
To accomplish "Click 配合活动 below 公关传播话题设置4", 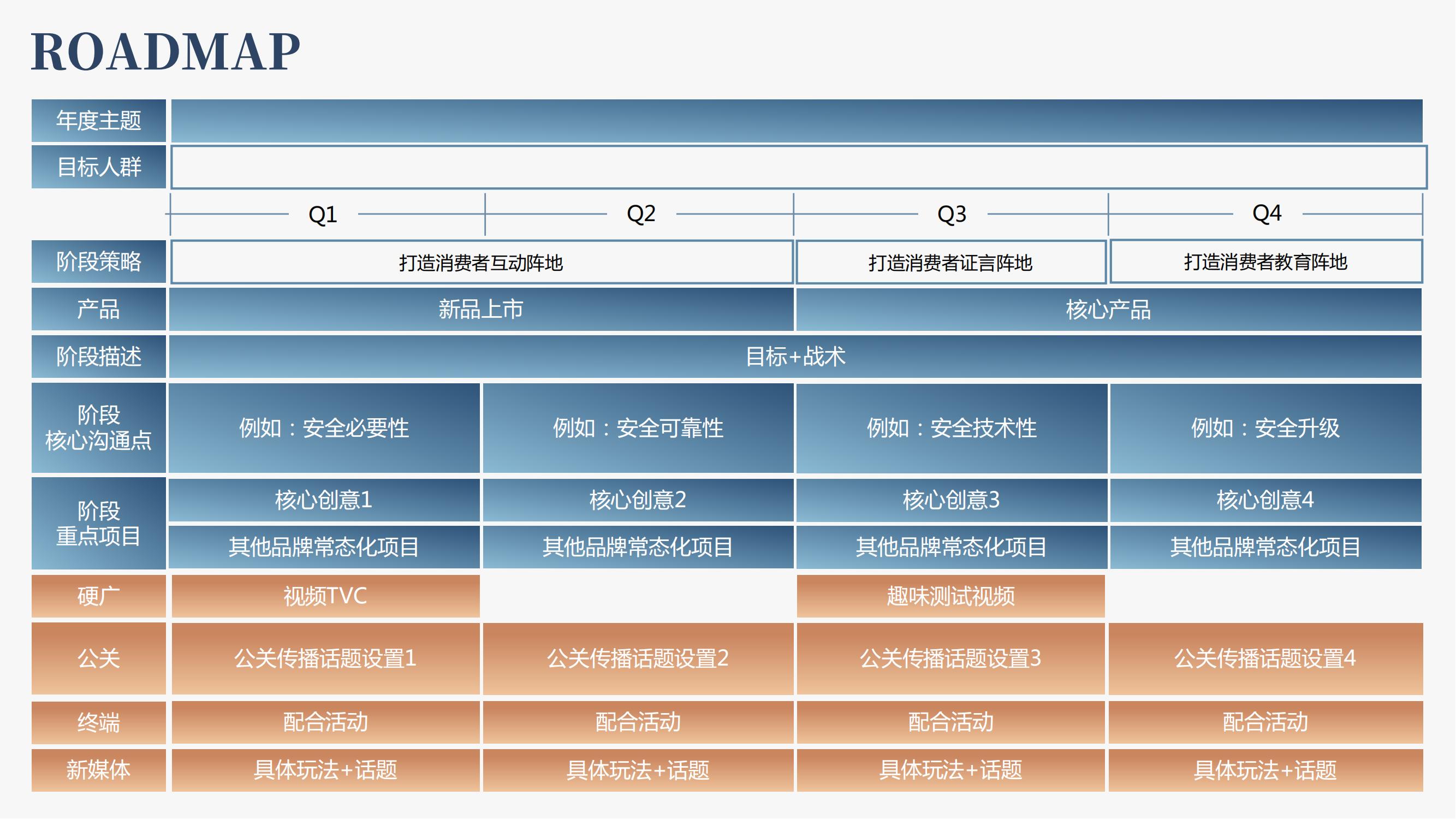I will (1266, 722).
